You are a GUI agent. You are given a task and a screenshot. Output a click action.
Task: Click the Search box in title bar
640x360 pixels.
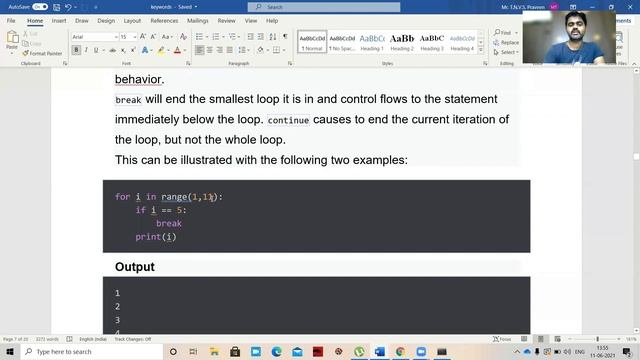point(324,7)
